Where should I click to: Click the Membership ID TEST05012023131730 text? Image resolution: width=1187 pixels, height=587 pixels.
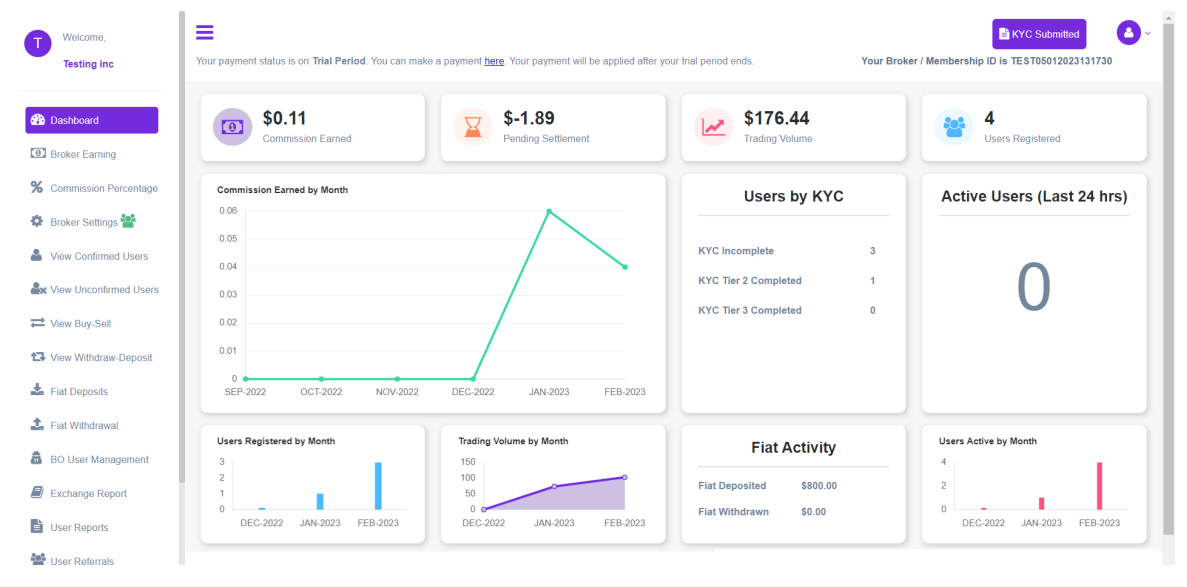tap(1061, 61)
